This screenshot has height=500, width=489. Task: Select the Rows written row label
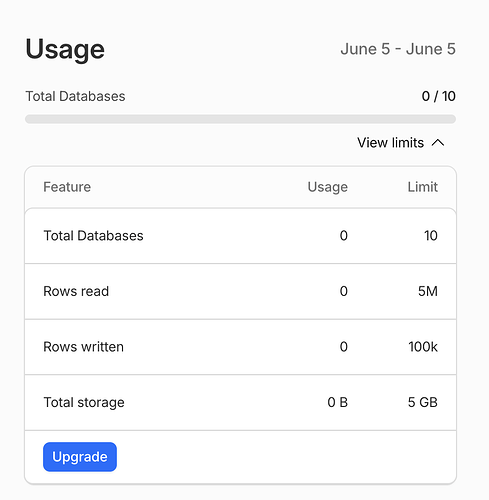[83, 347]
